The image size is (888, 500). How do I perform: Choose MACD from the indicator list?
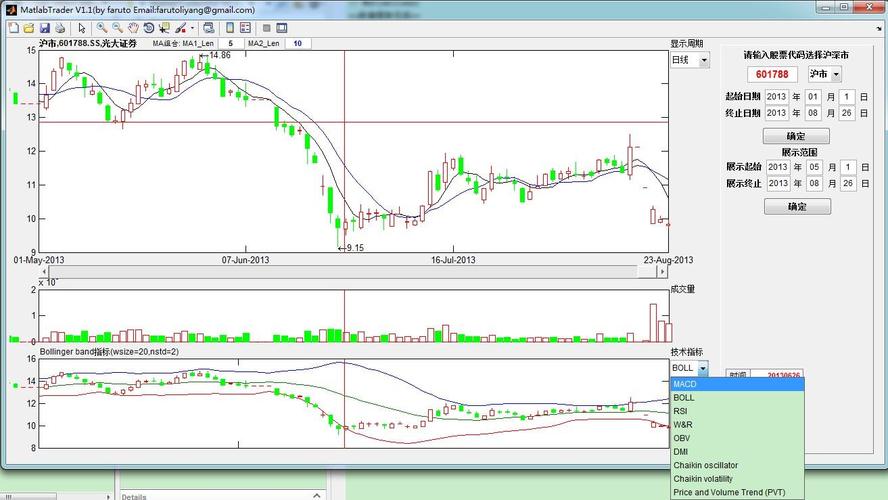coord(737,384)
